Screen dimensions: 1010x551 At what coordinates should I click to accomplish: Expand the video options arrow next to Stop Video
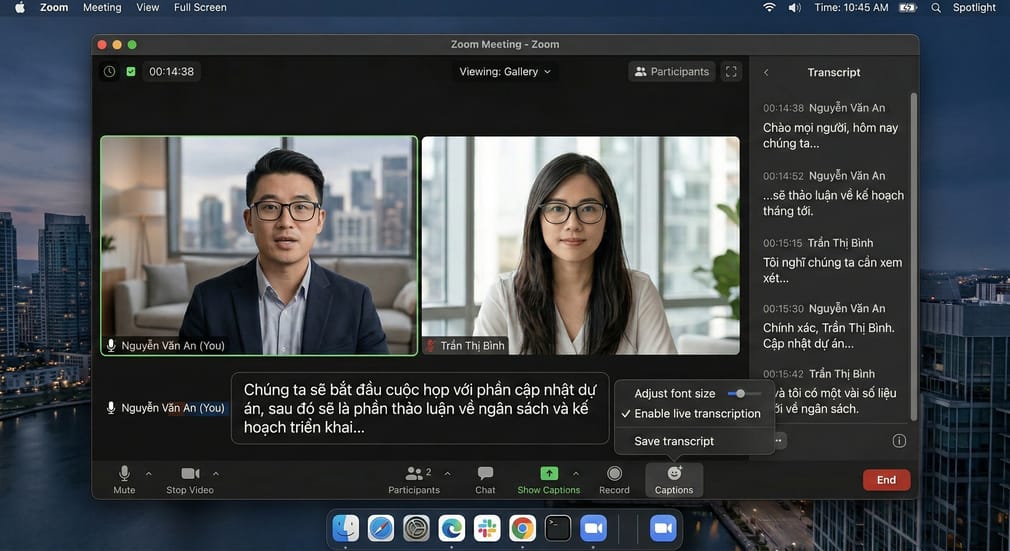pyautogui.click(x=216, y=473)
